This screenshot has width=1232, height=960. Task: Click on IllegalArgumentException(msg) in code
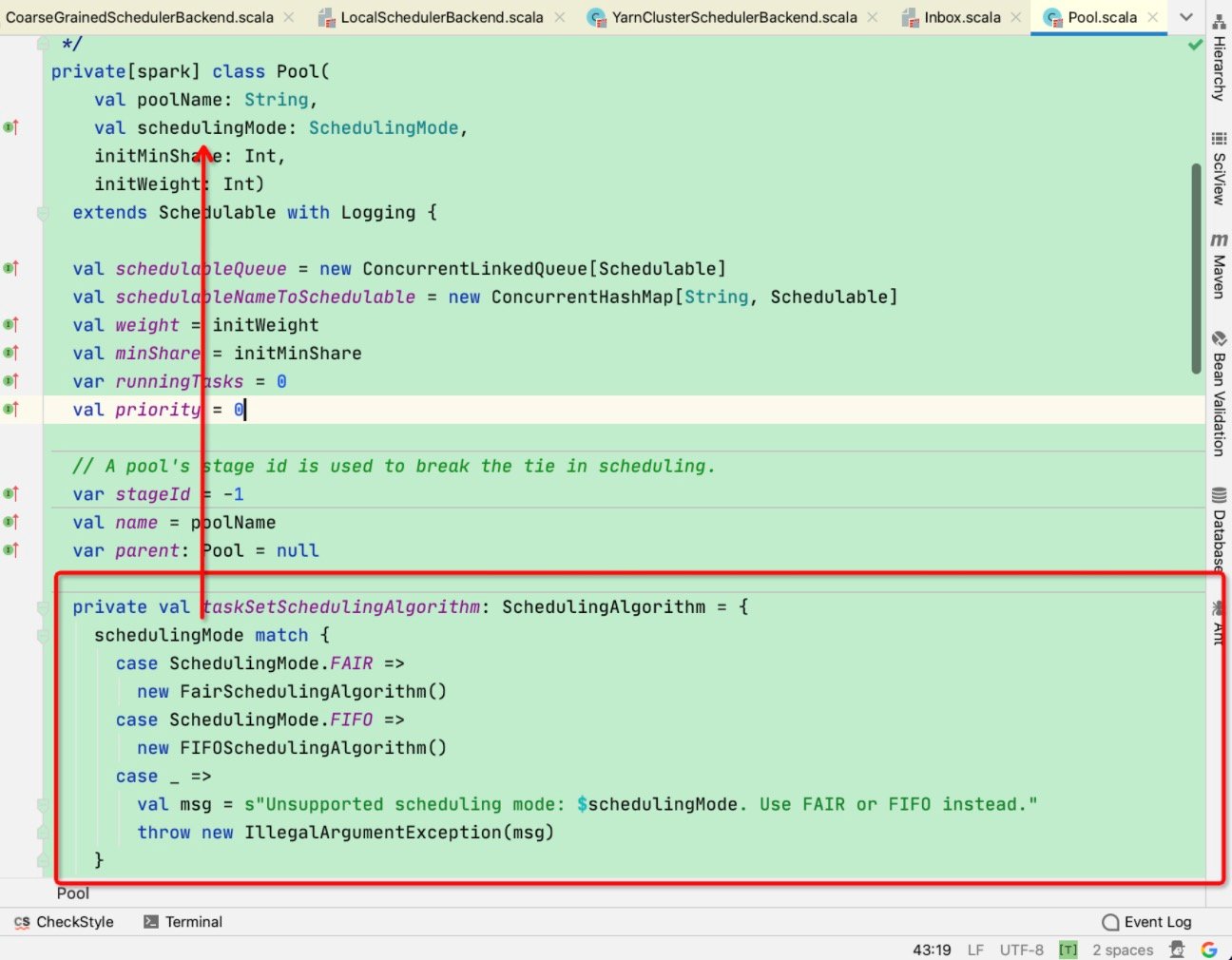[399, 833]
